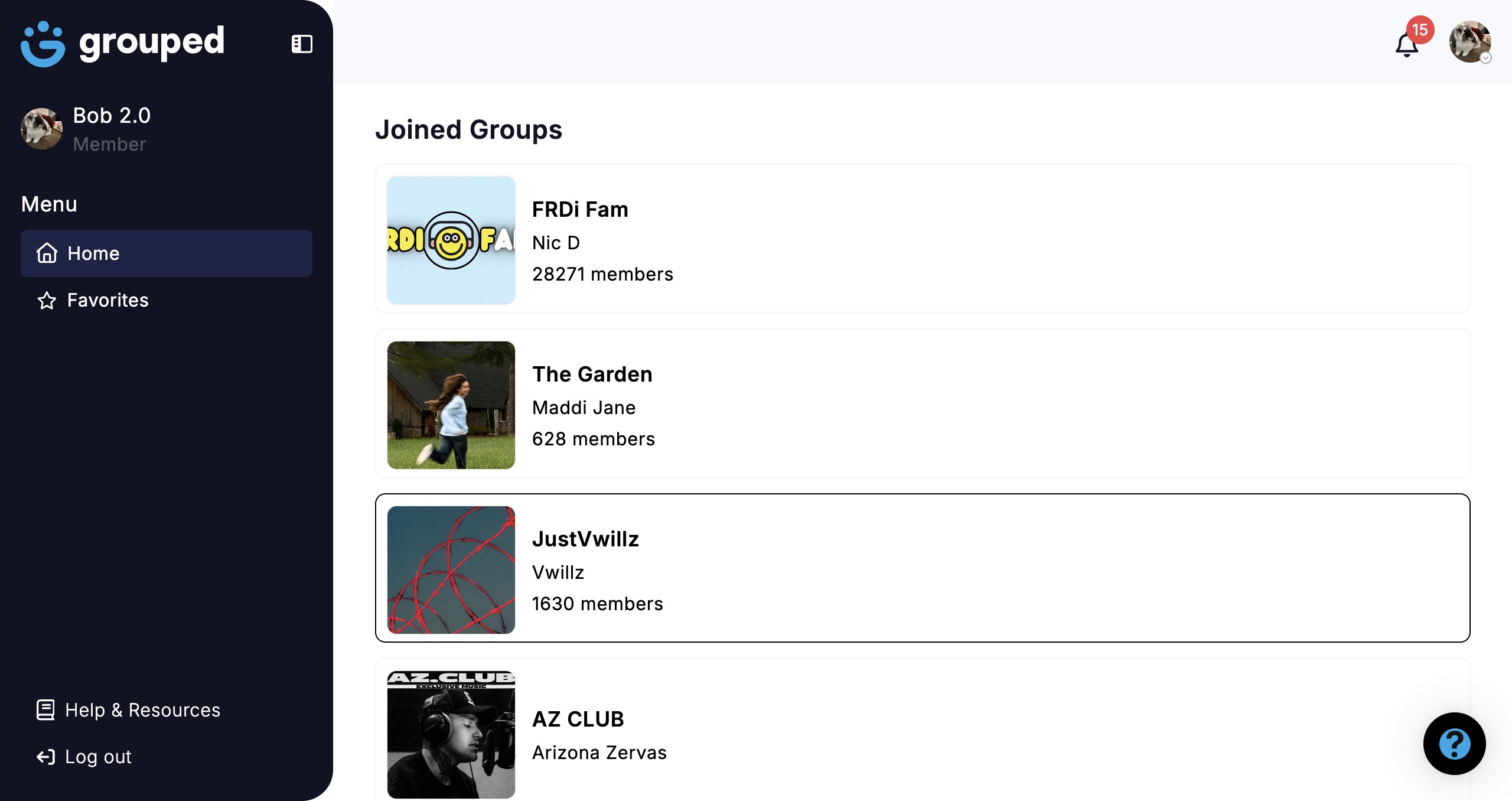1512x801 pixels.
Task: Open the notifications bell
Action: pos(1406,46)
